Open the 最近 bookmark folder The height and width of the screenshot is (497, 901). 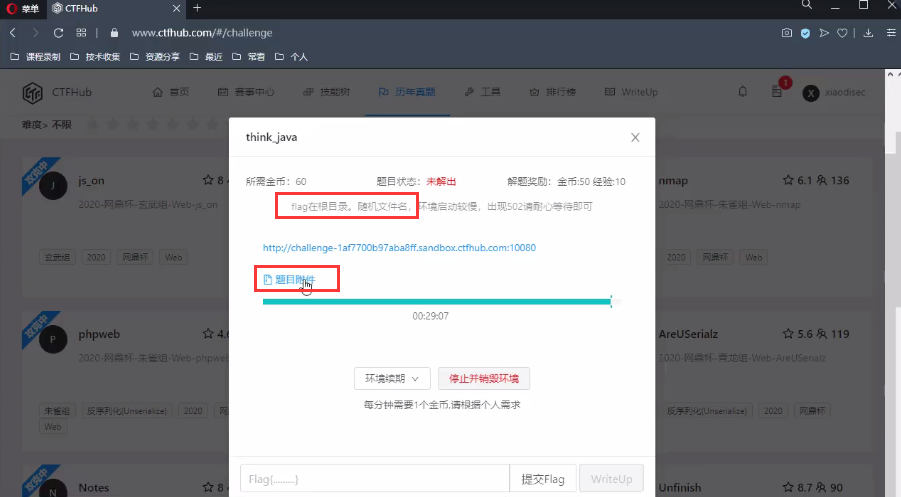click(206, 57)
